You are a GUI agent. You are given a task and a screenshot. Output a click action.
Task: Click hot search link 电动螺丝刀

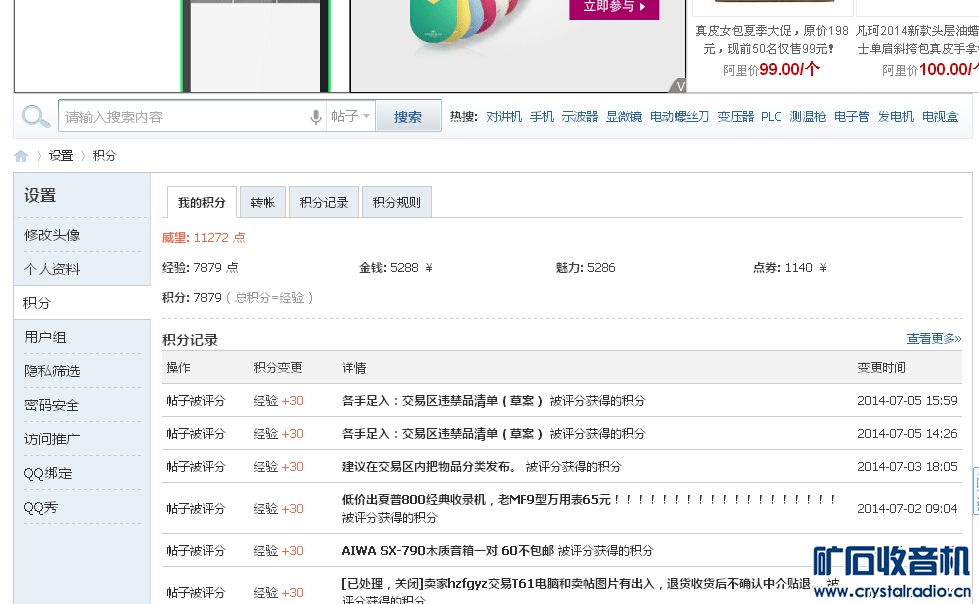[x=679, y=117]
